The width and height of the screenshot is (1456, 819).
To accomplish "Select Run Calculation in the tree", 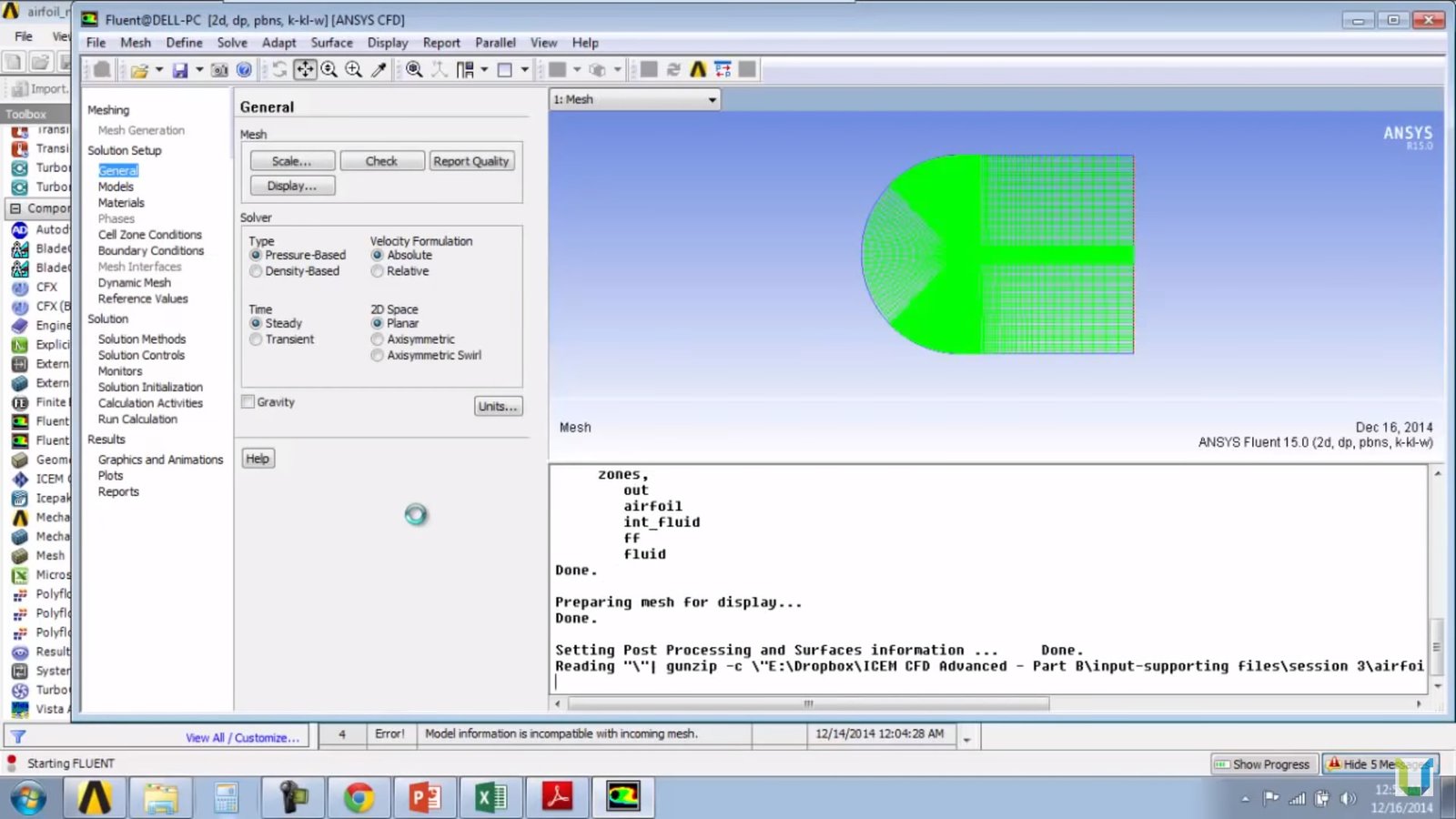I will 137,420.
